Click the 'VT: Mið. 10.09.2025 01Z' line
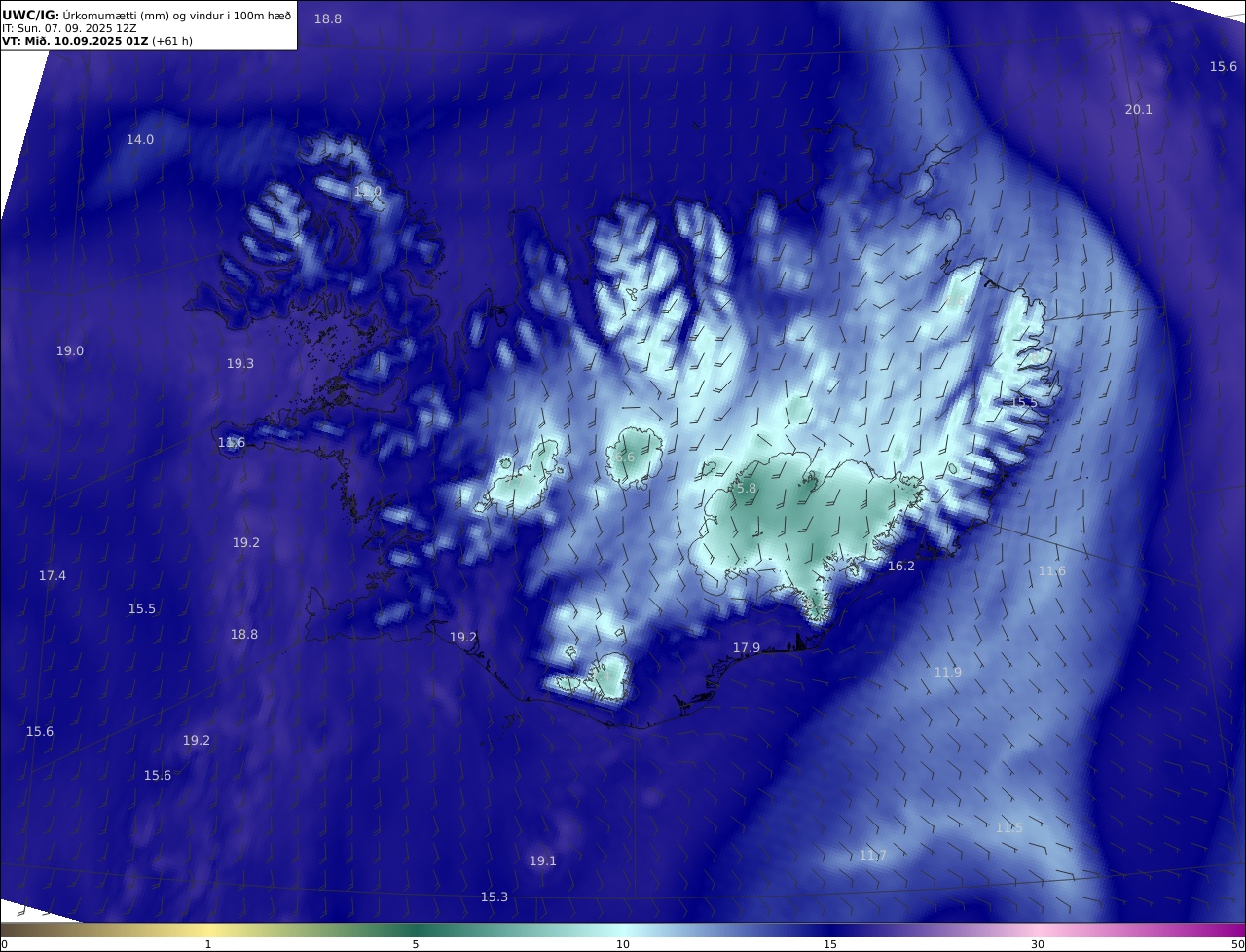 (97, 41)
